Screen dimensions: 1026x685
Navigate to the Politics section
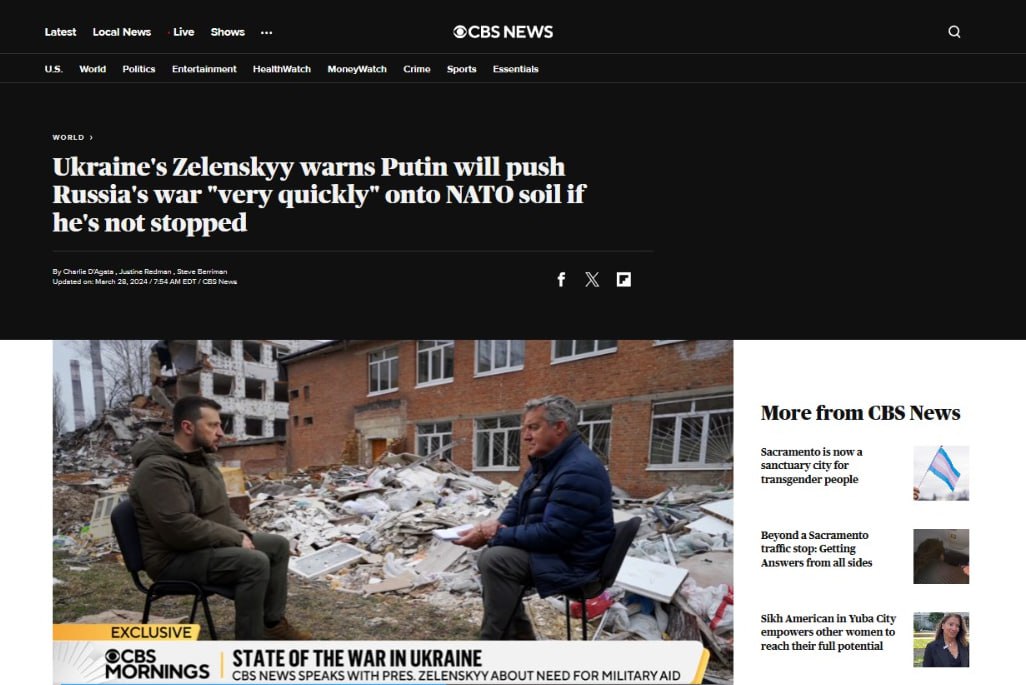(139, 69)
